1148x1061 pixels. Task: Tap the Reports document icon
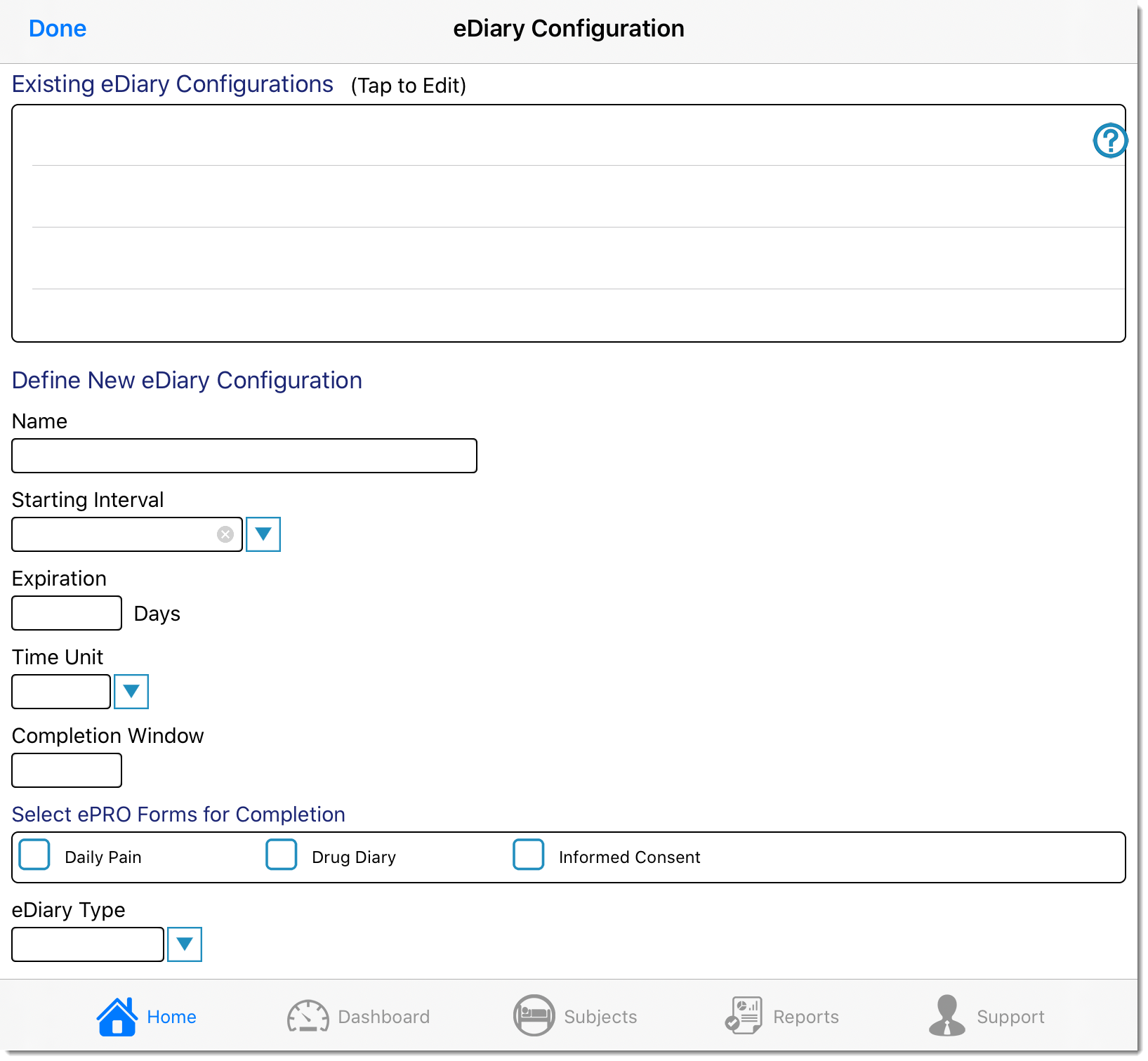coord(744,1015)
